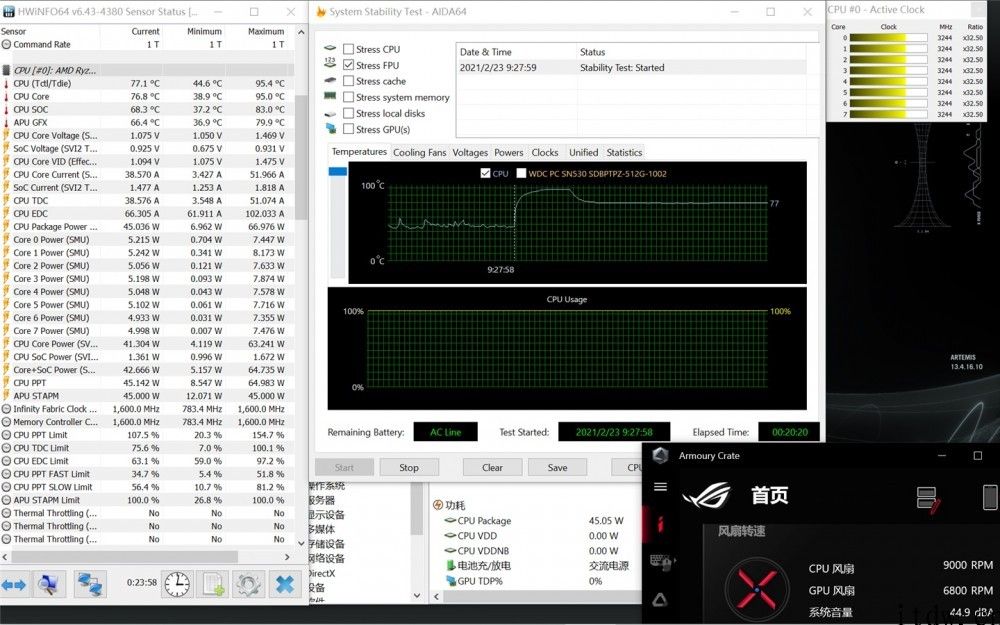The width and height of the screenshot is (1000, 625).
Task: Click the triangle Aura icon in Armoury Crate
Action: [660, 599]
